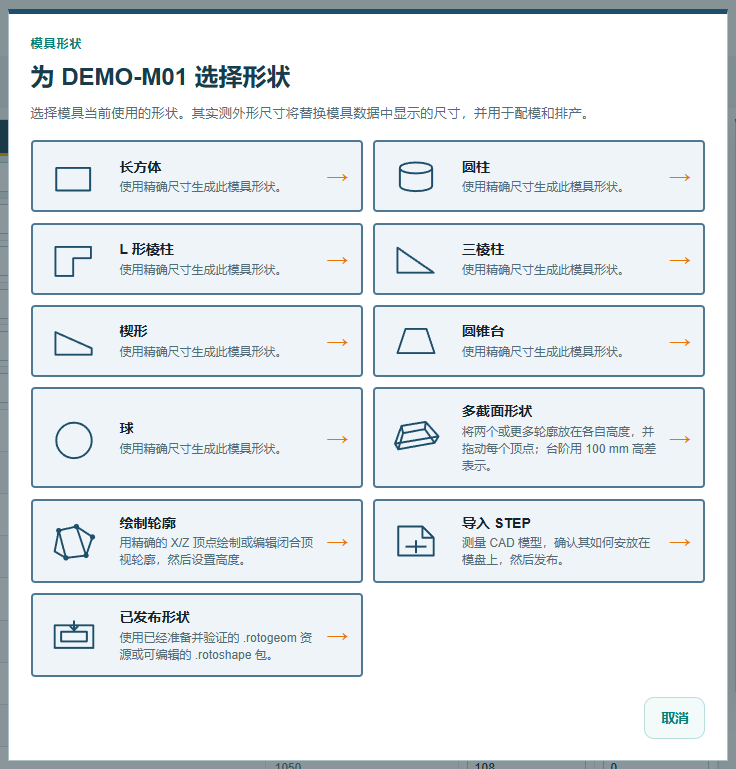This screenshot has width=736, height=769.
Task: Click the wedge icon for 楔形
Action: click(x=74, y=343)
